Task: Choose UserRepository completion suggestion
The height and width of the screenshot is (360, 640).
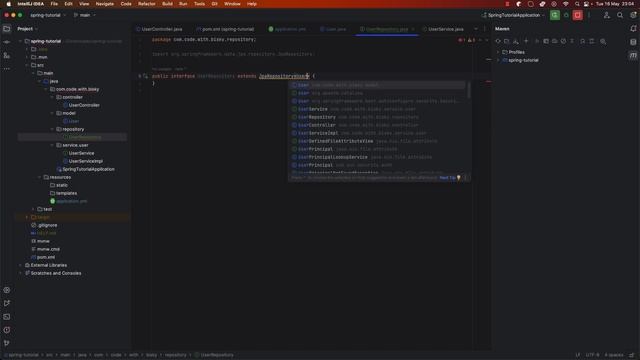Action: point(378,117)
